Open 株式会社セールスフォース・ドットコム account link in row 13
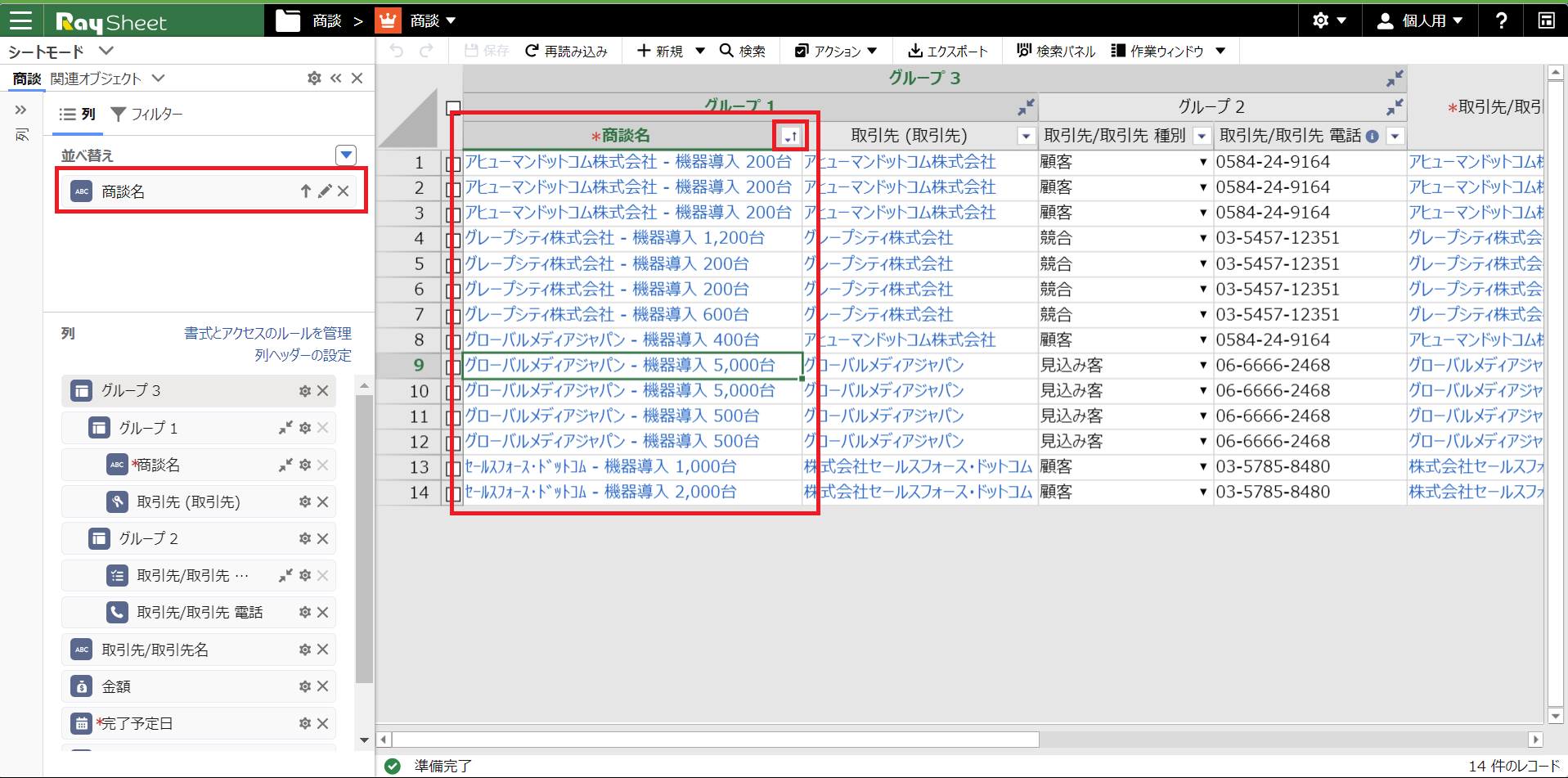Image resolution: width=1568 pixels, height=778 pixels. (918, 466)
